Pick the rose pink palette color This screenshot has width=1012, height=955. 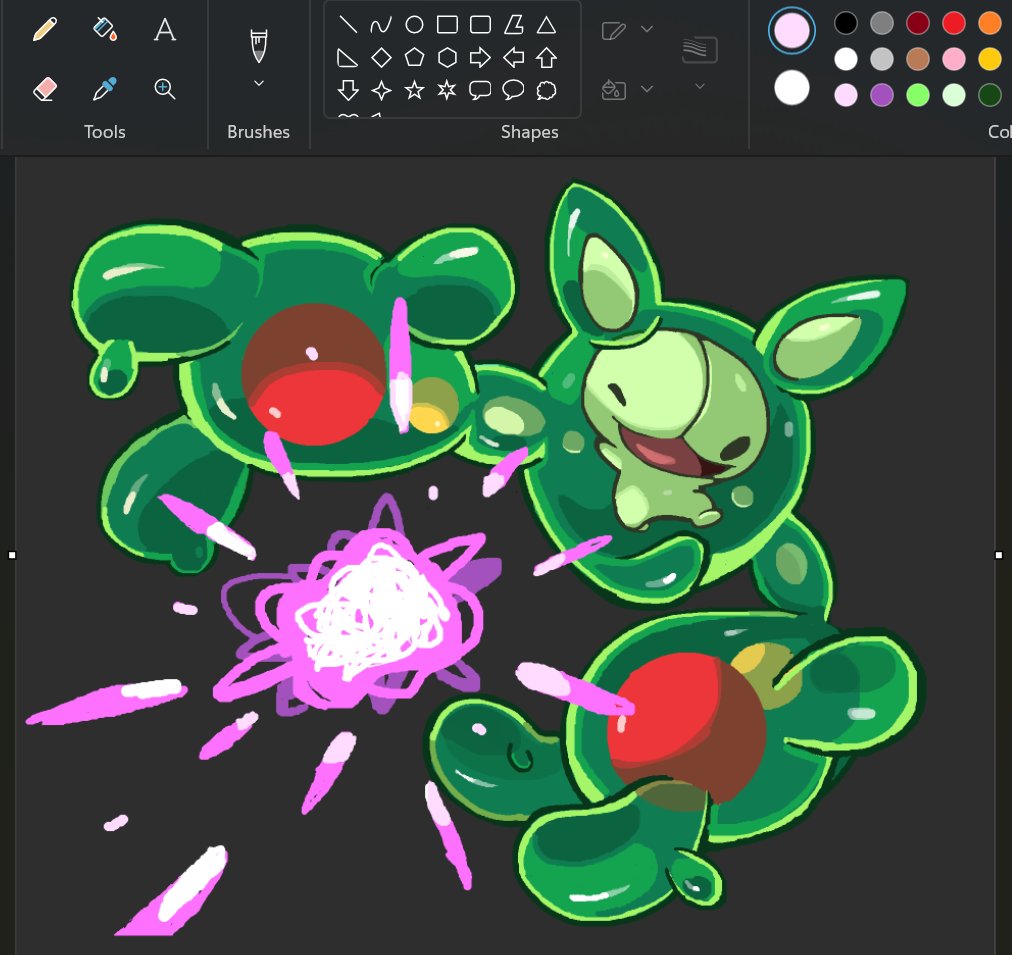954,59
